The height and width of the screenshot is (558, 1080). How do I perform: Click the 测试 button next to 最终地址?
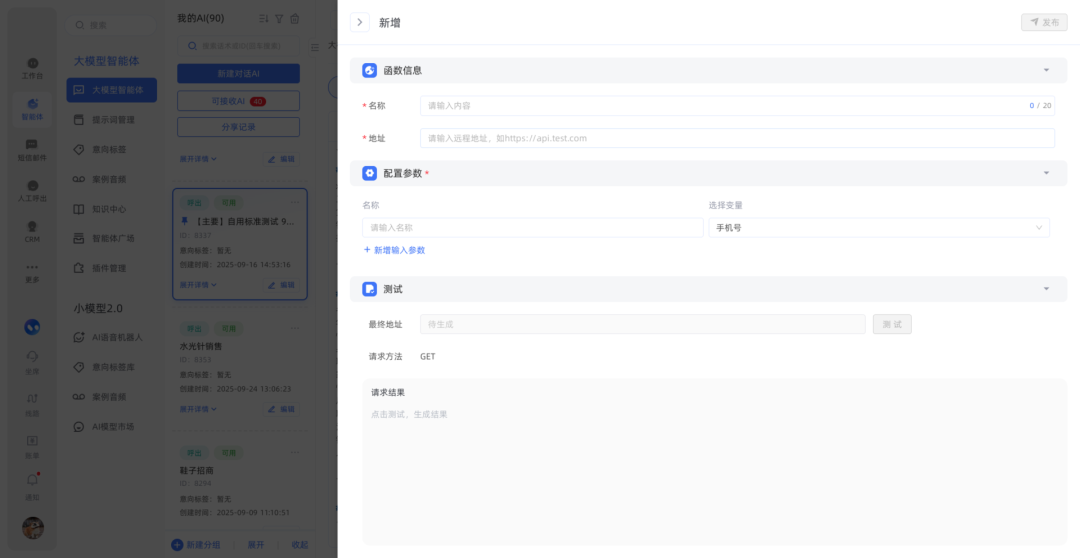(892, 324)
